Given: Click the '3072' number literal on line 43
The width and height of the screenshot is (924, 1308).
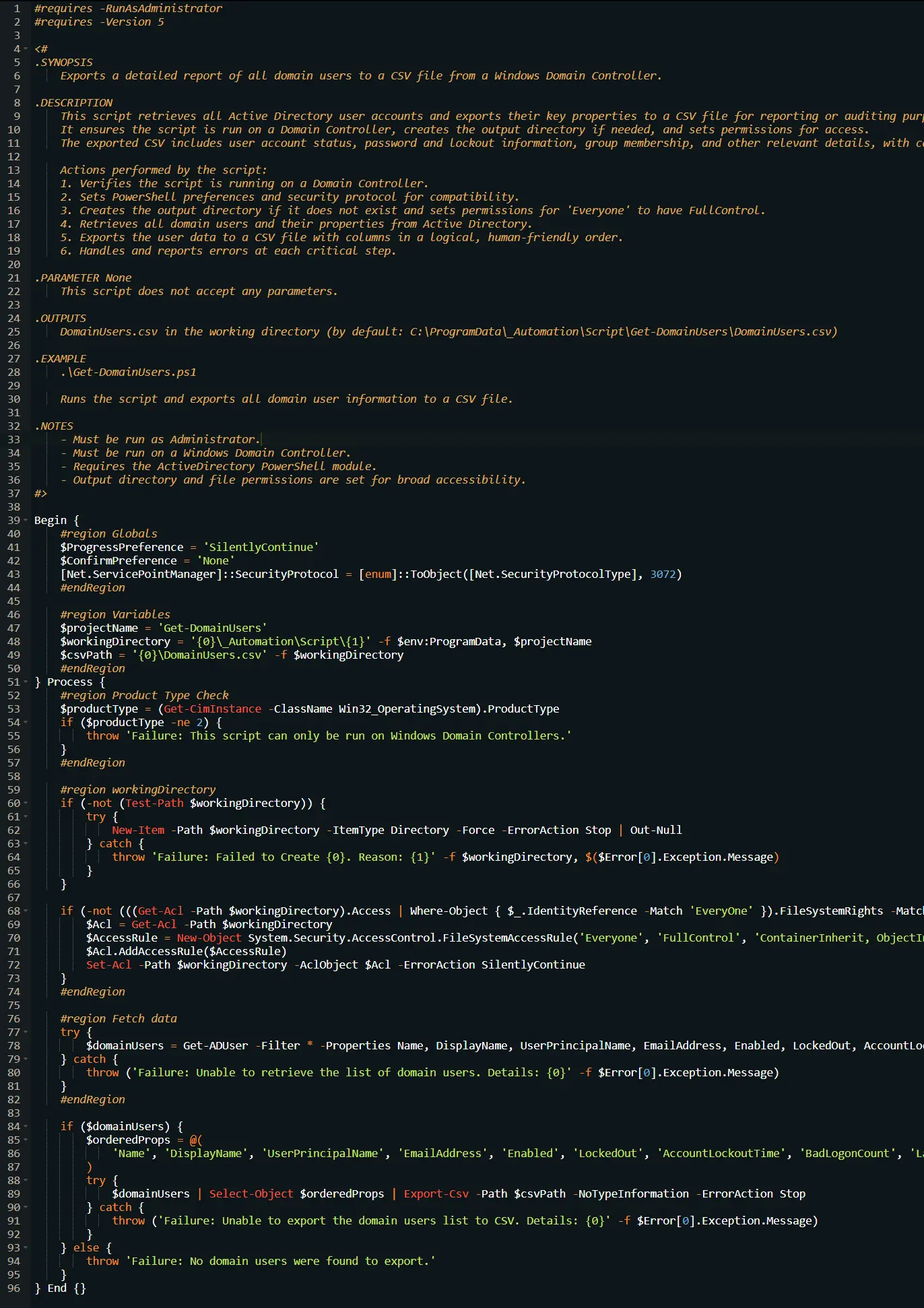Looking at the screenshot, I should (663, 574).
